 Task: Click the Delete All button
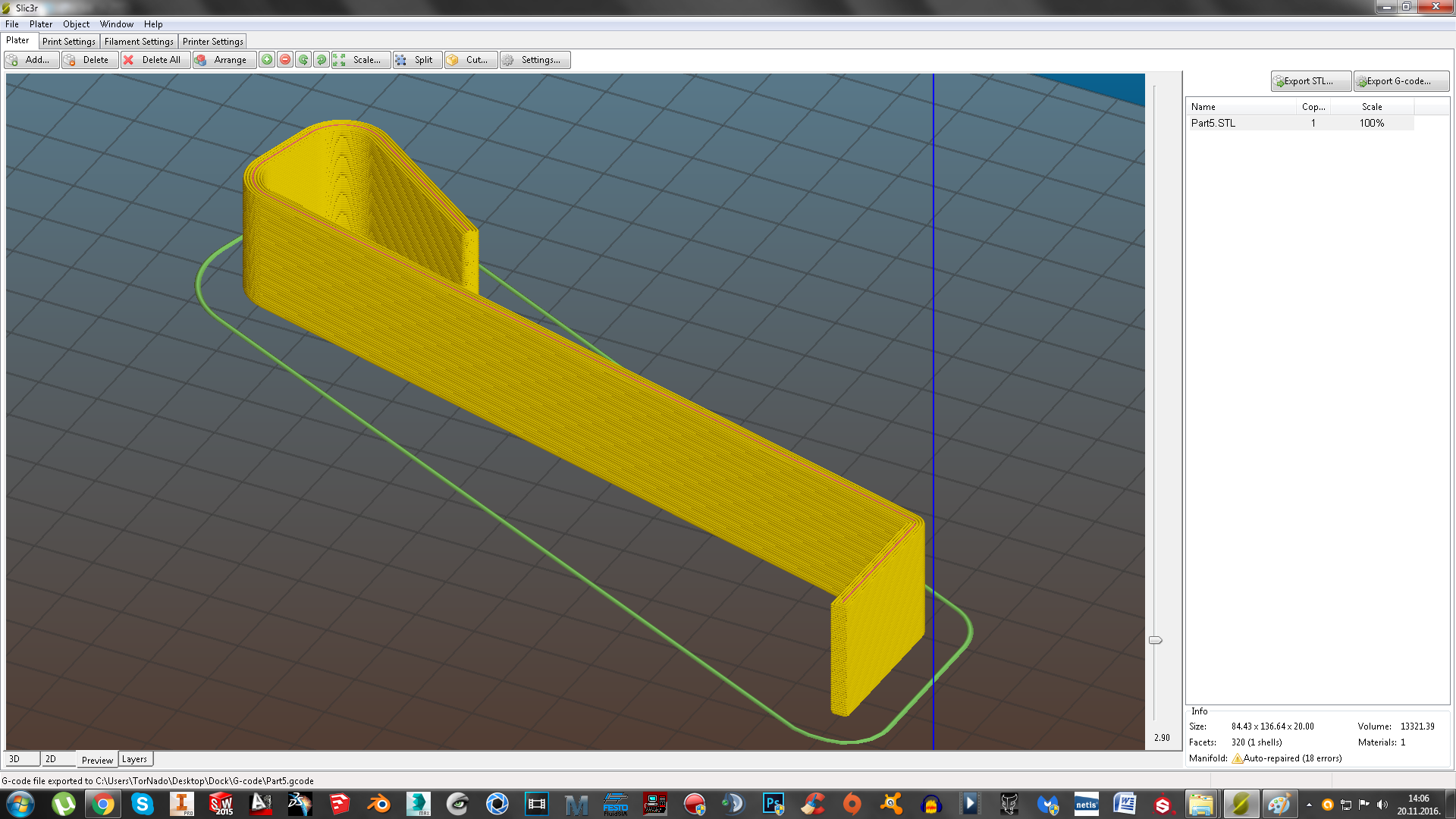click(152, 60)
